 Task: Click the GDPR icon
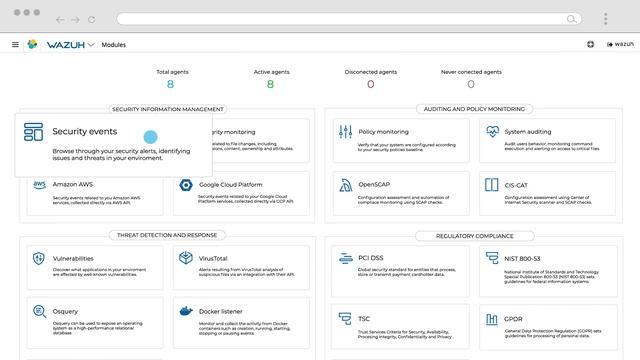491,319
